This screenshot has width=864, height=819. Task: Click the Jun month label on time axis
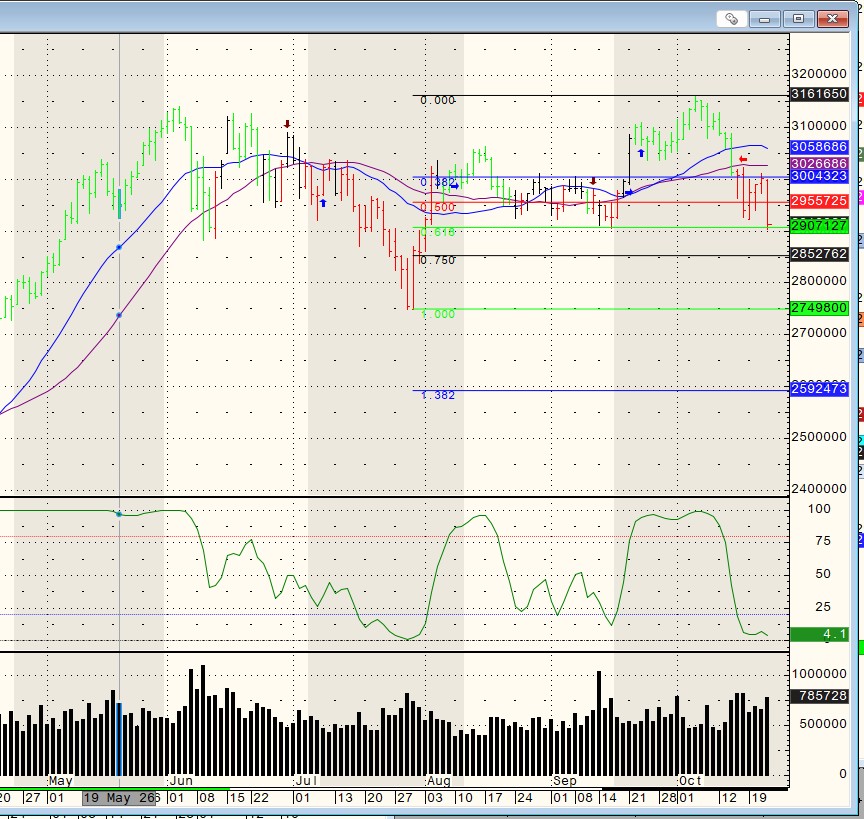tap(181, 781)
